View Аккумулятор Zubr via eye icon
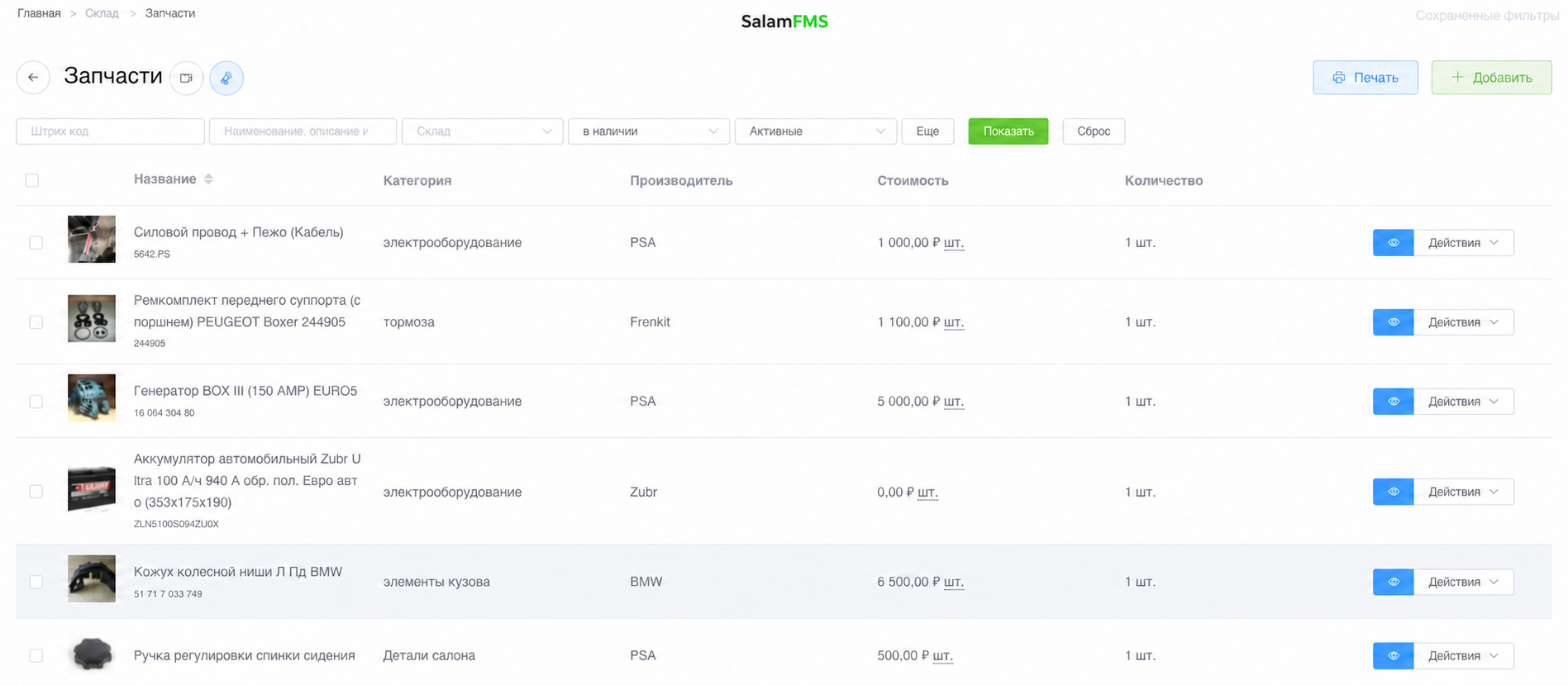The height and width of the screenshot is (685, 1568). 1393,492
